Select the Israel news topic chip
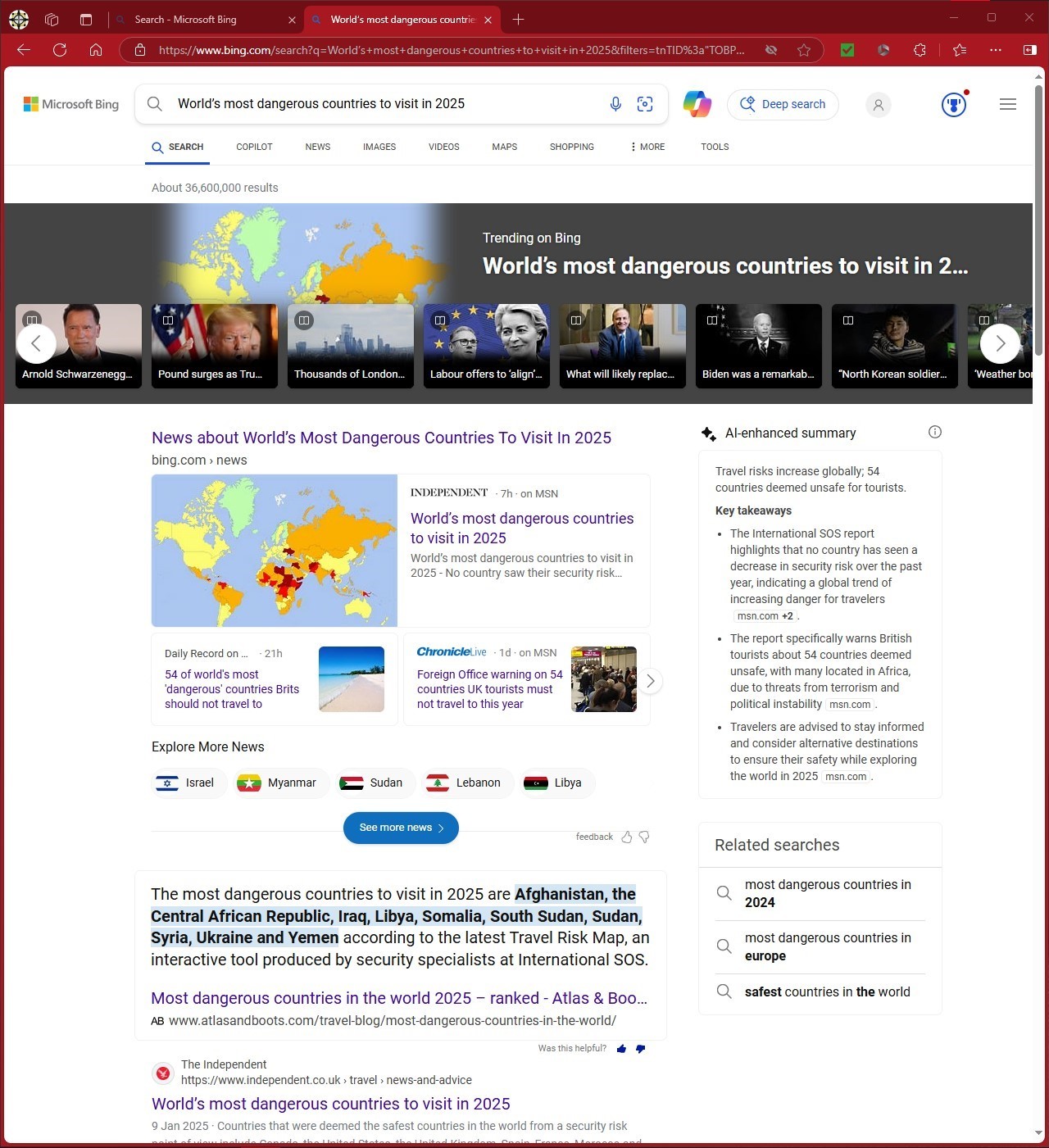 tap(188, 783)
